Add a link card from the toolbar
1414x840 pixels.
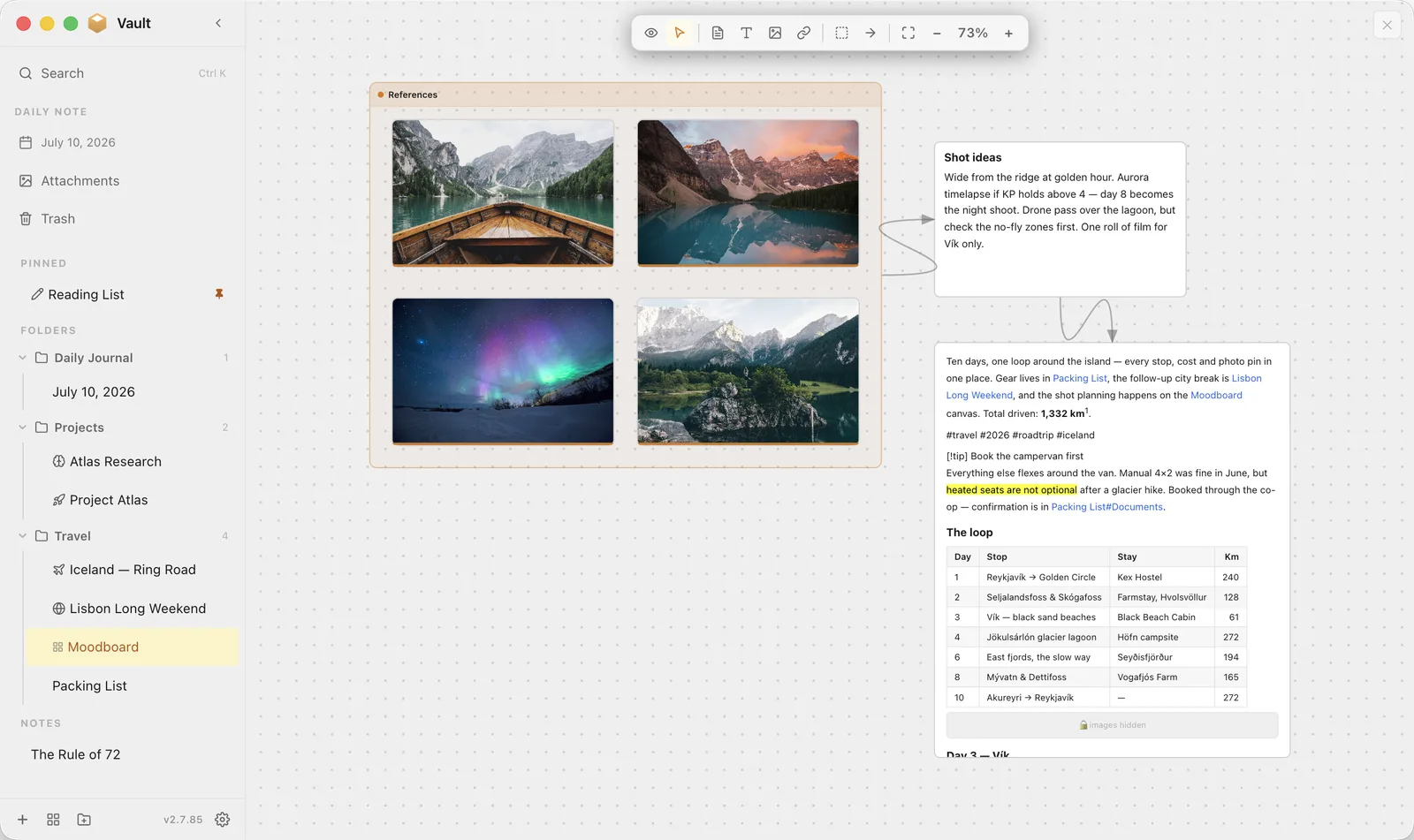pos(803,33)
